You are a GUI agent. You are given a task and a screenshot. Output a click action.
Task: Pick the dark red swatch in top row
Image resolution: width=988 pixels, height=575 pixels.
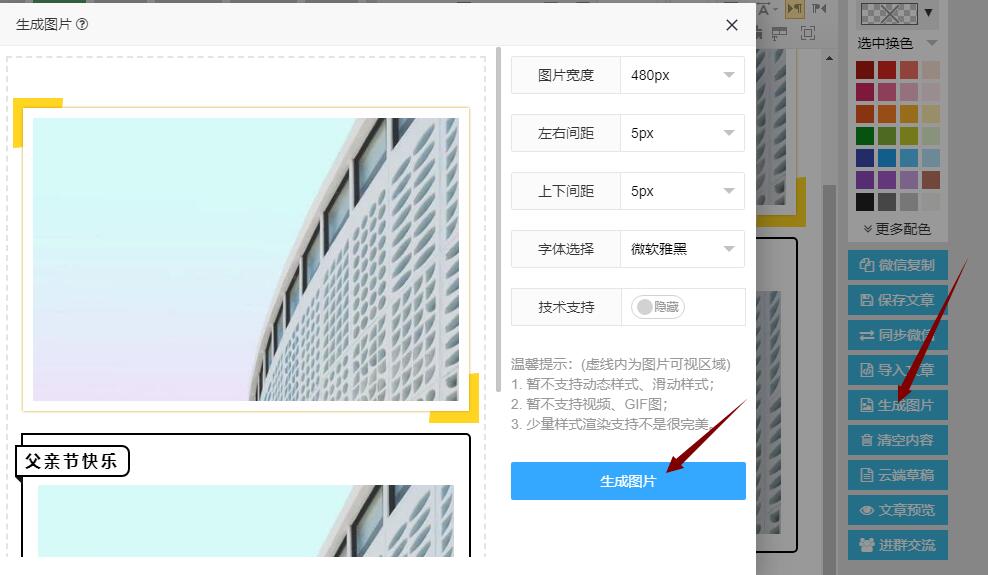coord(864,70)
